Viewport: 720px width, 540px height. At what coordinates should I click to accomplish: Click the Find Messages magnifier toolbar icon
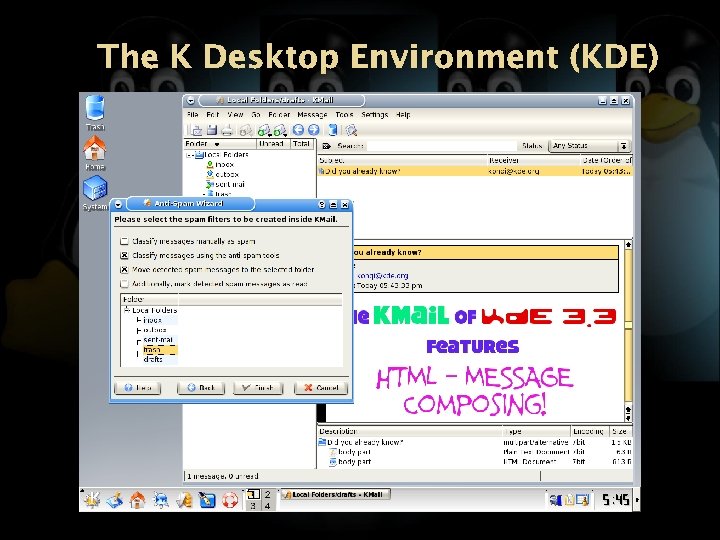coord(352,130)
